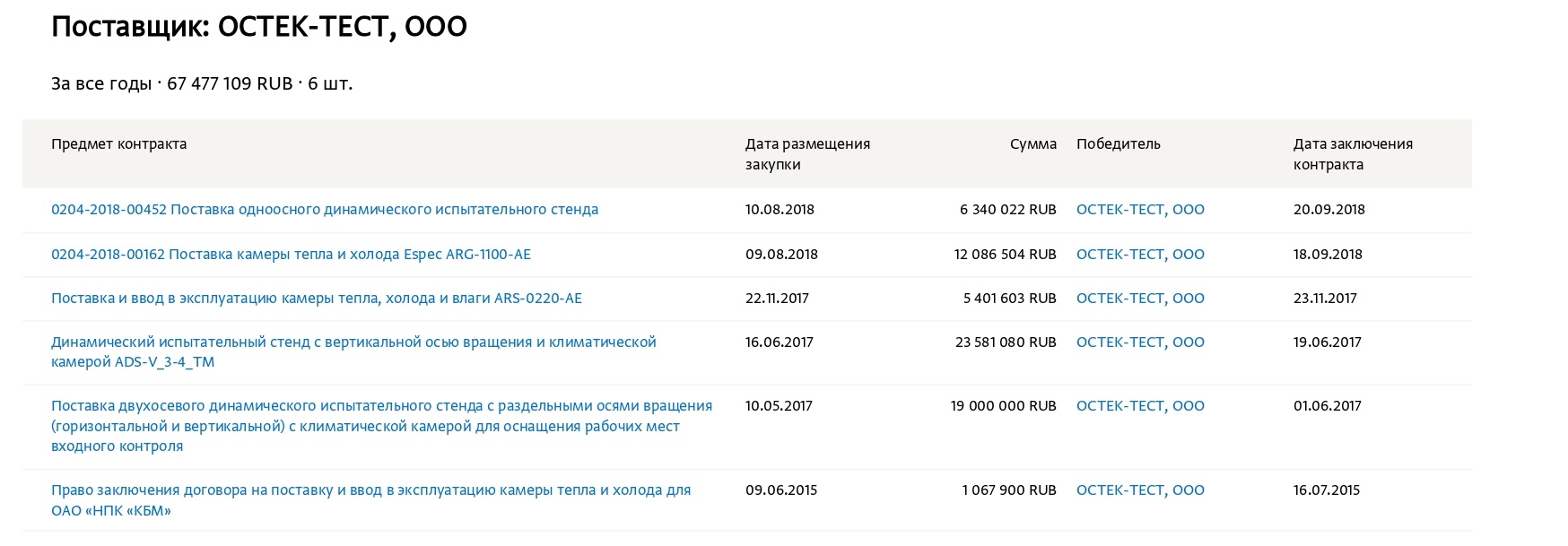
Task: Click the amount 19 000 000 RUB
Action: click(1004, 406)
